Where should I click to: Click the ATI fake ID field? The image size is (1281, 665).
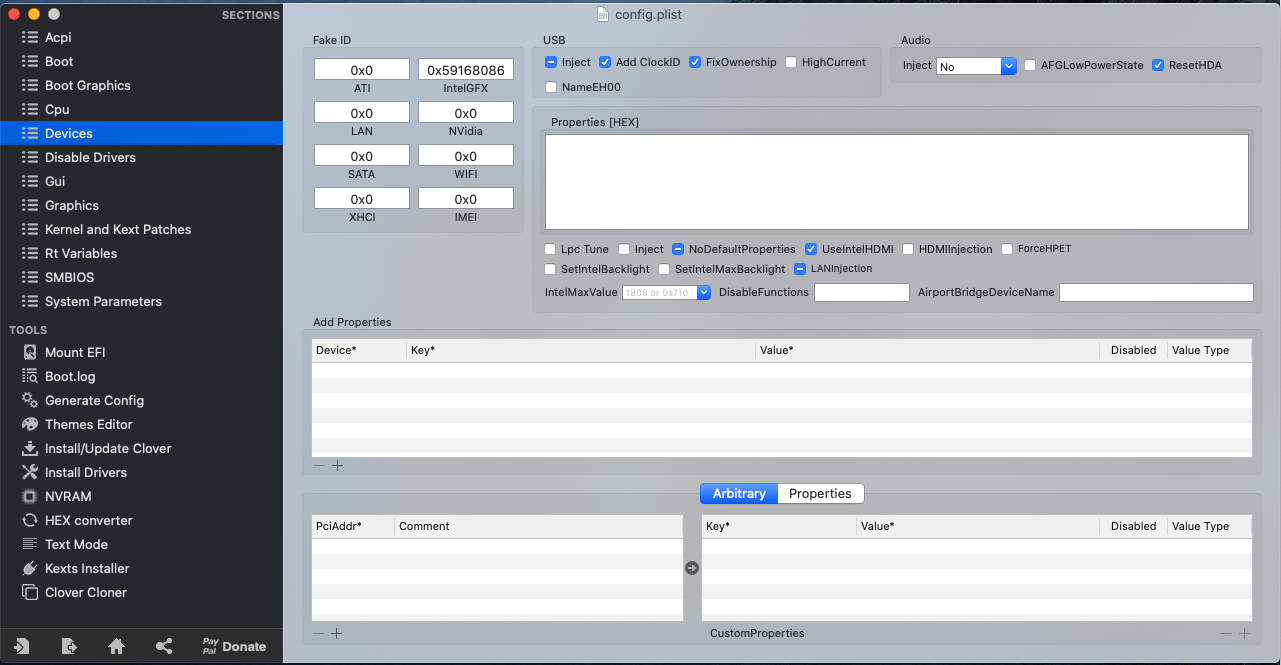click(x=362, y=70)
